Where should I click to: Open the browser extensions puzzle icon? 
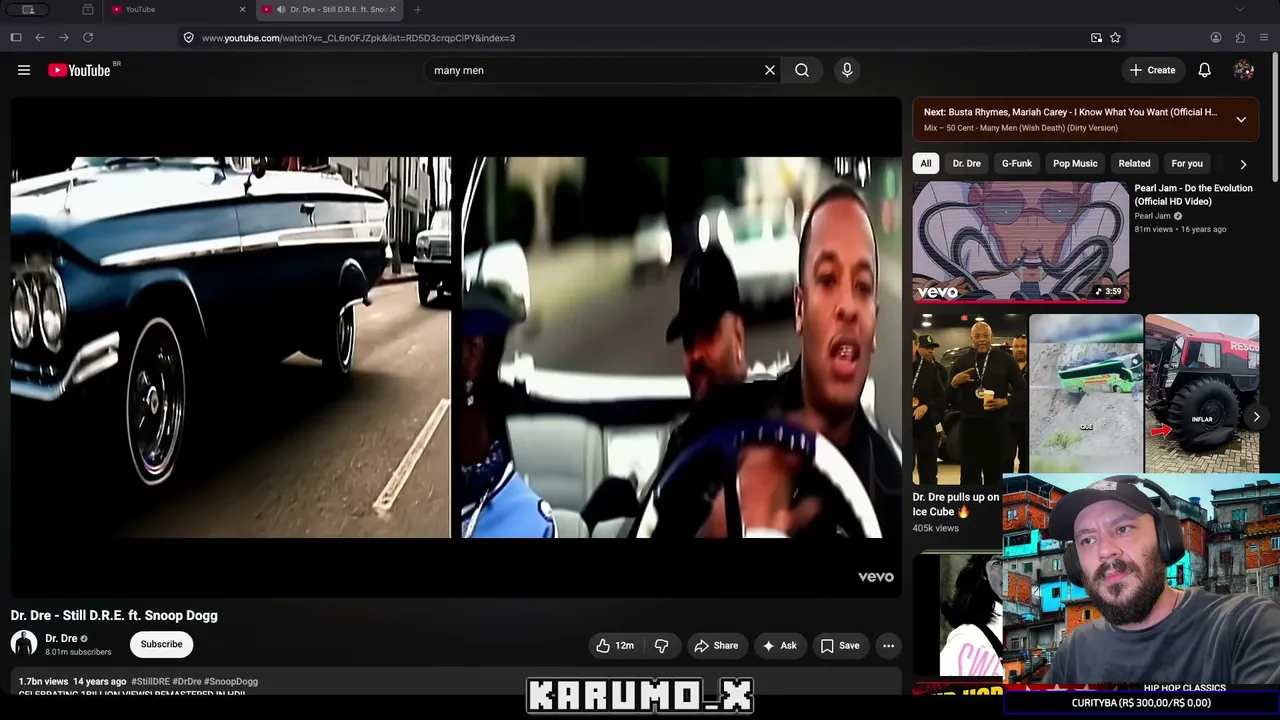tap(1240, 38)
